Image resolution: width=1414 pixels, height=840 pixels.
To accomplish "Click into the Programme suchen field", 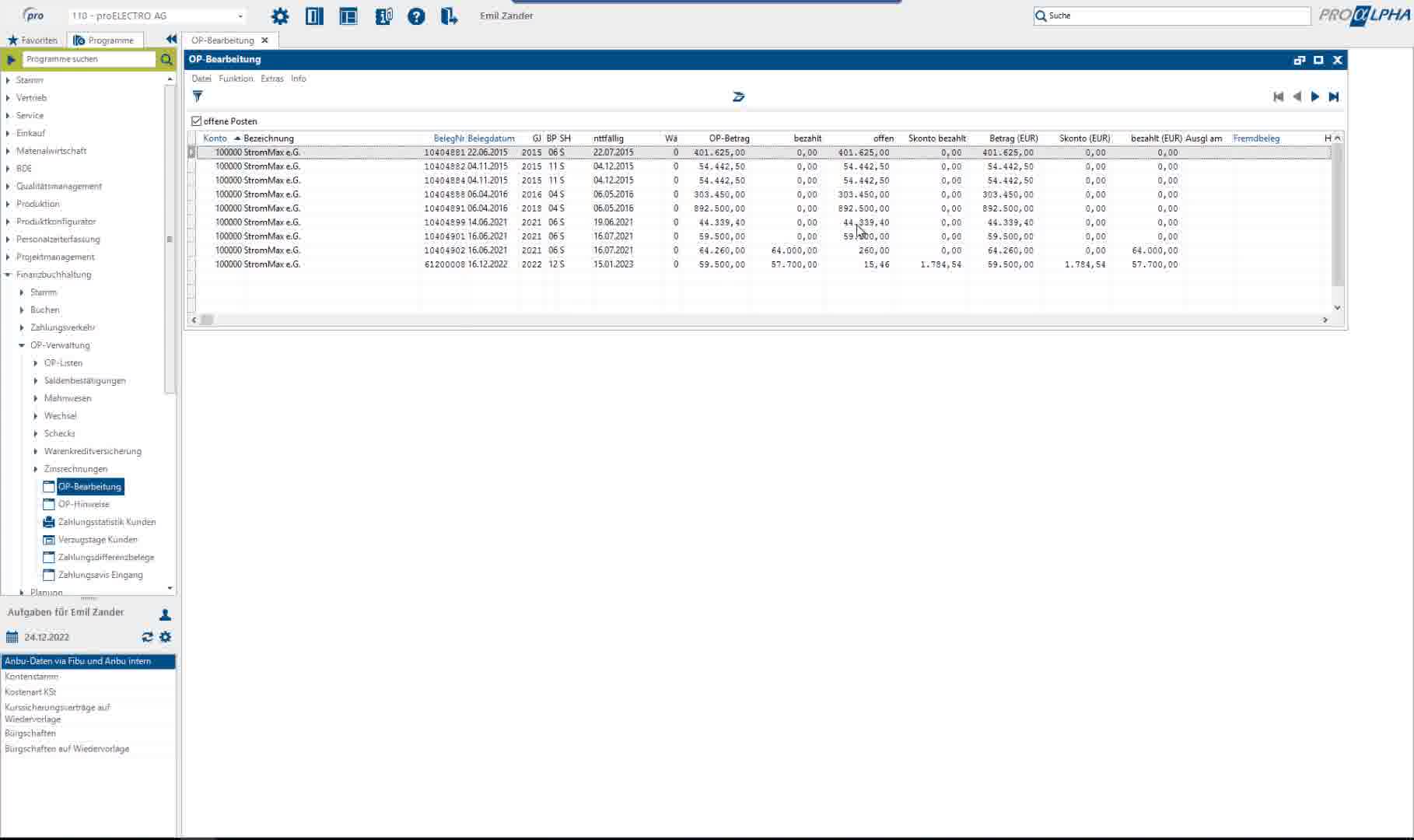I will click(x=89, y=59).
